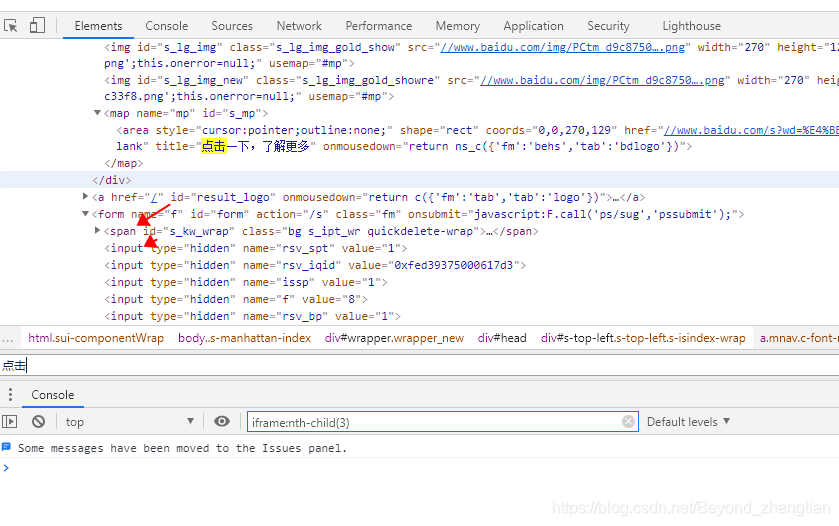Viewport: 839px width, 526px height.
Task: Select div#s-top-left breadcrumb
Action: click(x=643, y=338)
